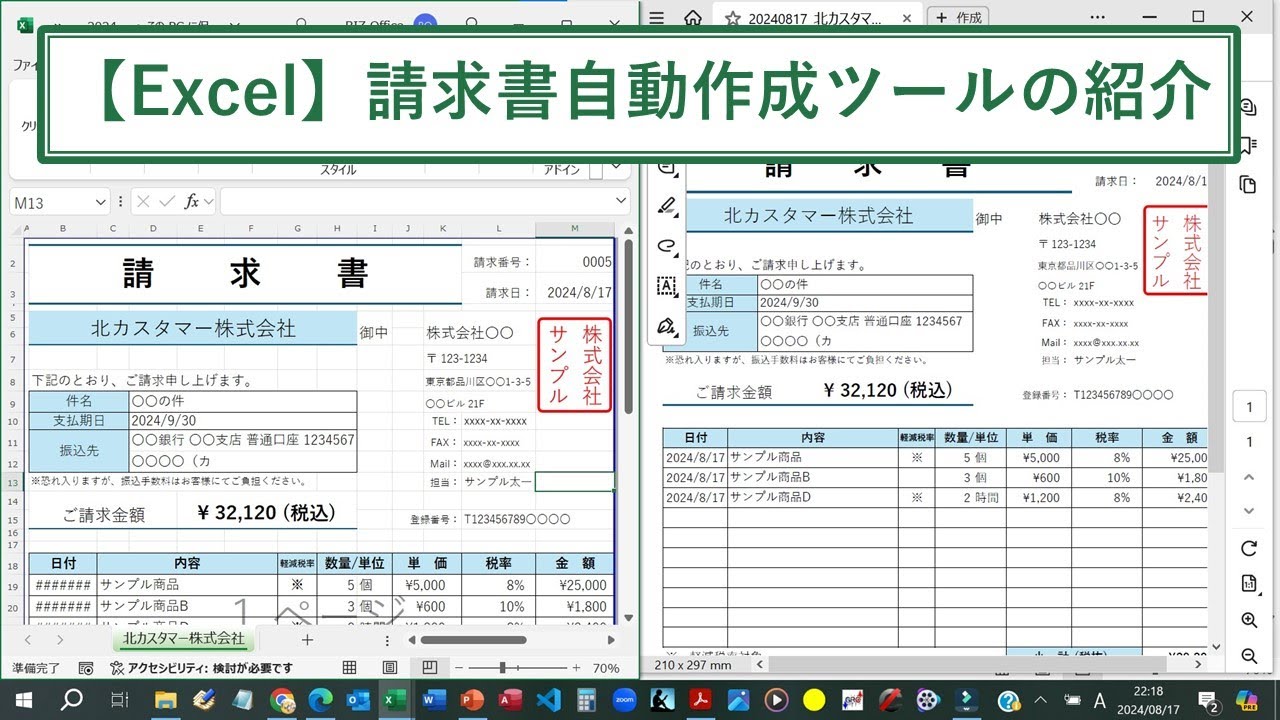Select column M header in Excel
Image resolution: width=1280 pixels, height=720 pixels.
tap(575, 229)
